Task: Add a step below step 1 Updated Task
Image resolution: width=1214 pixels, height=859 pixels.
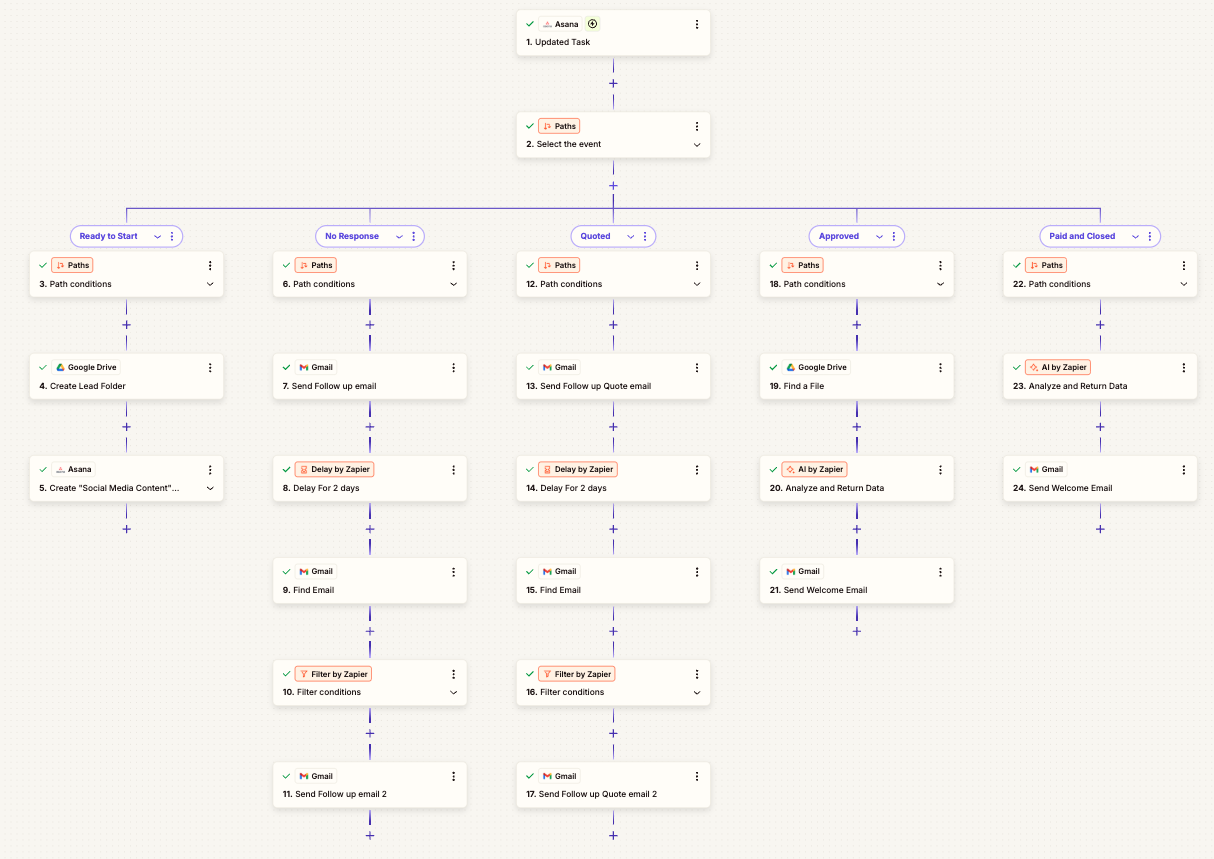Action: pyautogui.click(x=613, y=83)
